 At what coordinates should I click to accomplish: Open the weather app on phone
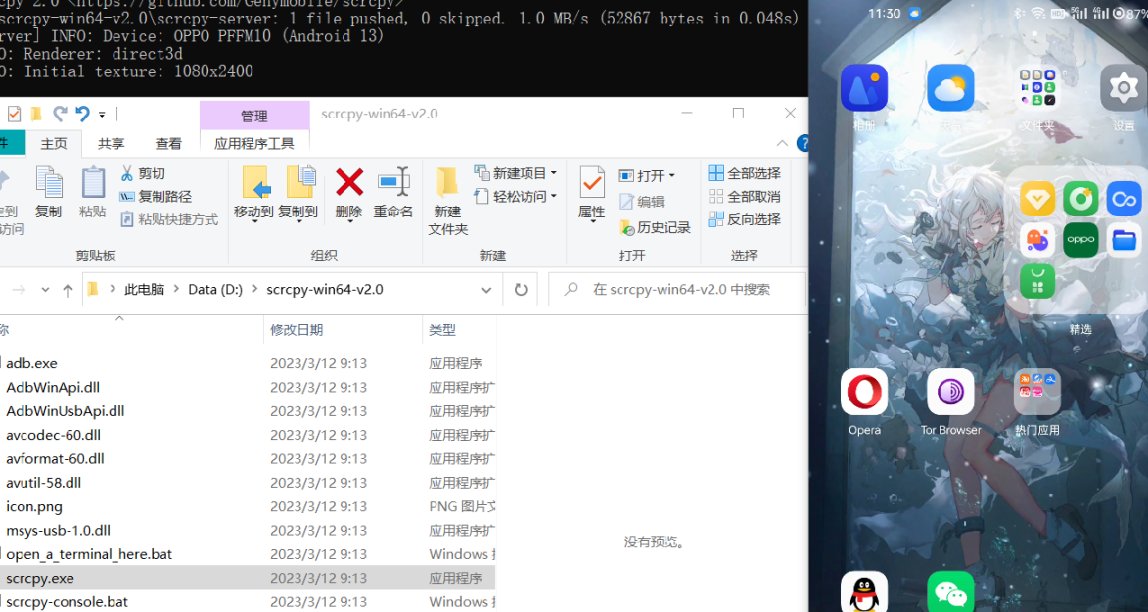click(x=950, y=88)
